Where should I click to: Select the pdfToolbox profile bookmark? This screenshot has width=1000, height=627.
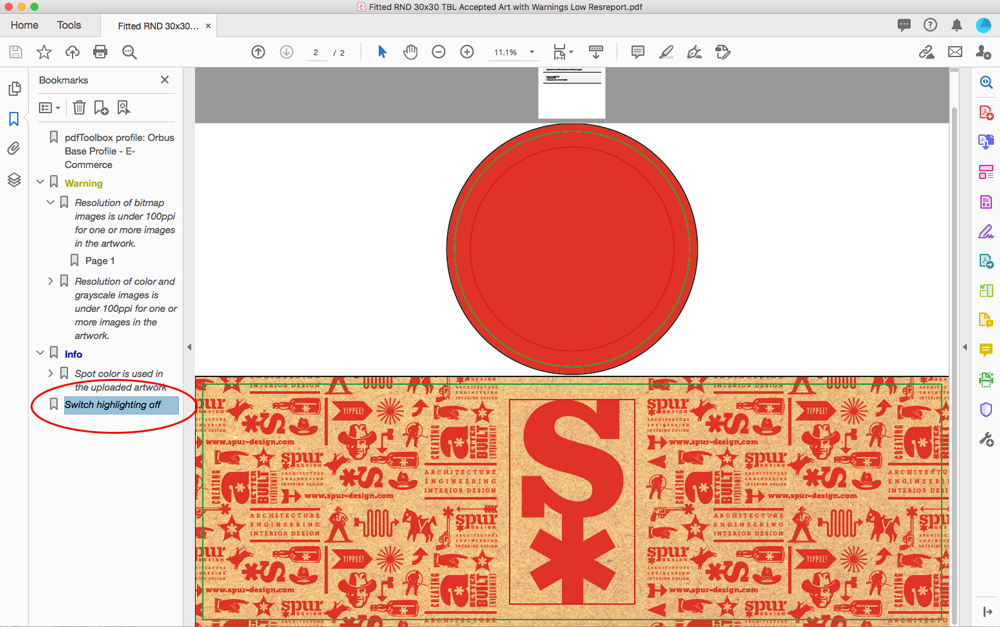119,151
